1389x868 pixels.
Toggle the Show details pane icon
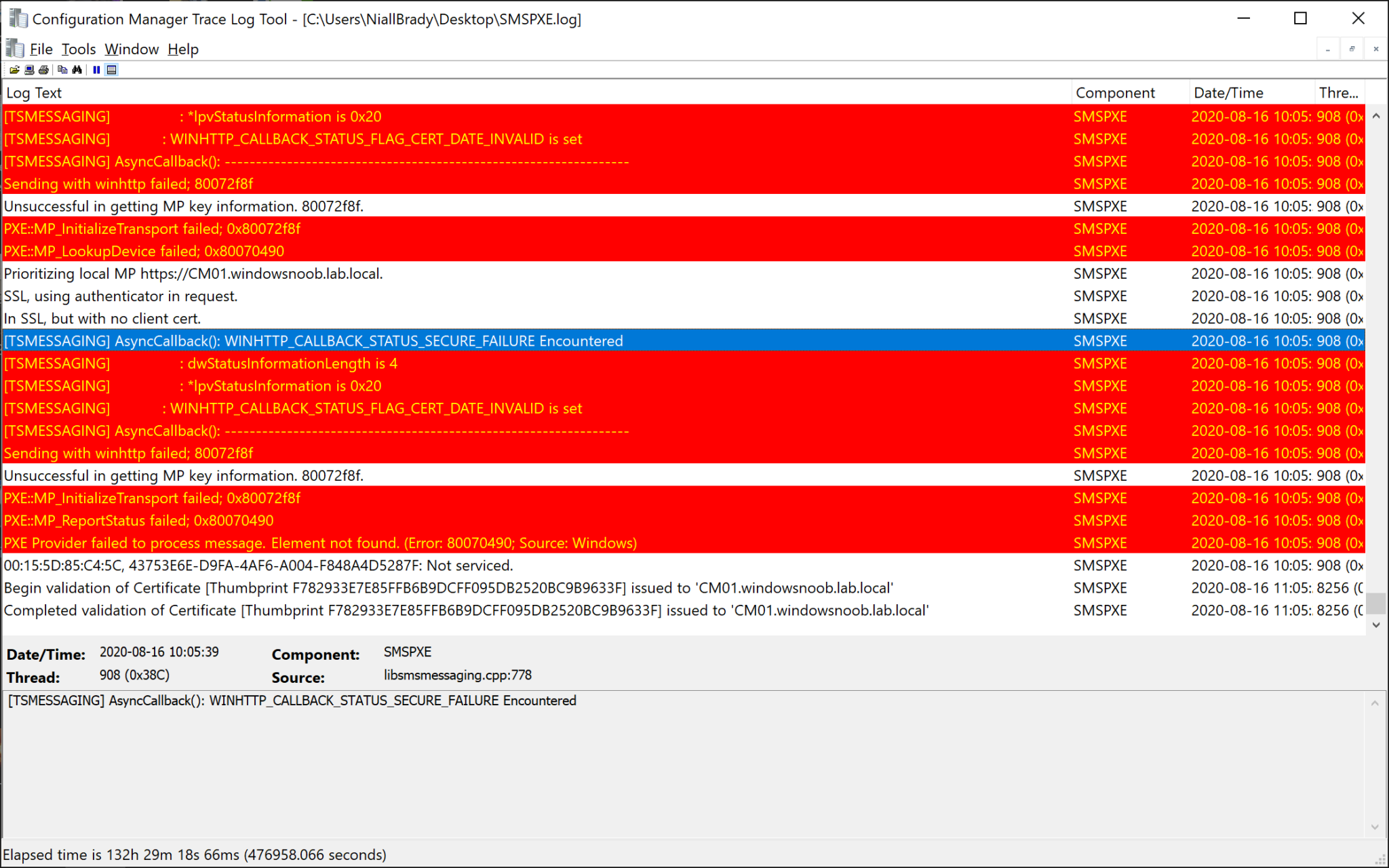click(112, 70)
